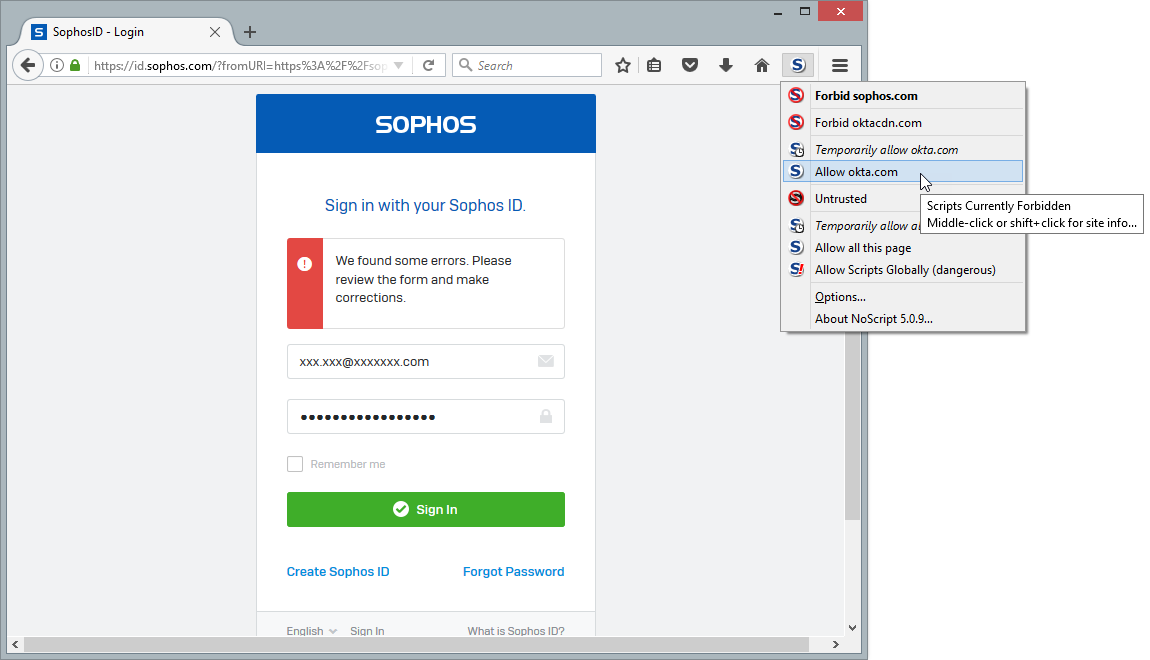Open the Create Sophos ID link
This screenshot has width=1150, height=660.
point(338,571)
